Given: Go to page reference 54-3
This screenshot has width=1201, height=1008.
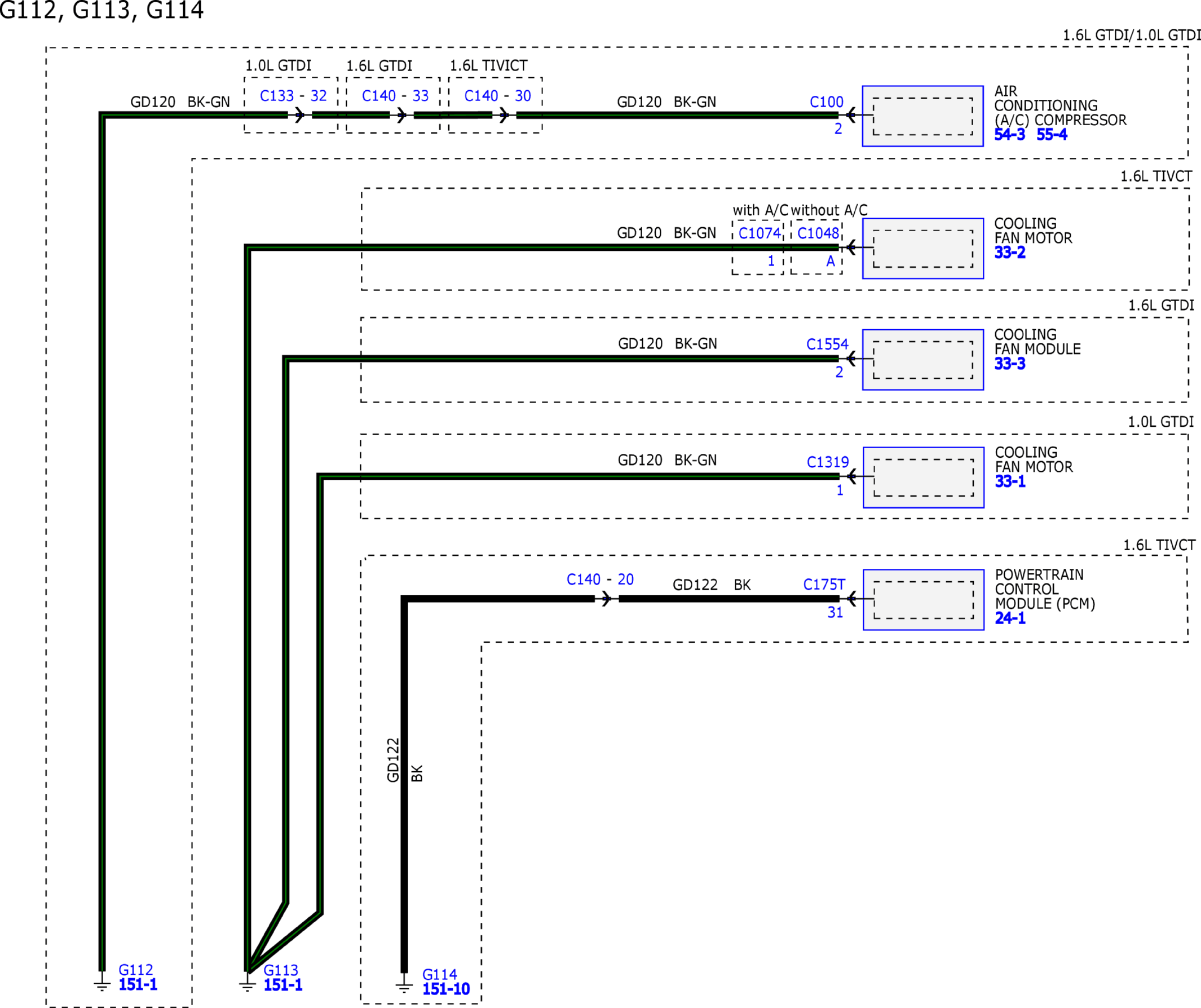Looking at the screenshot, I should point(1009,135).
